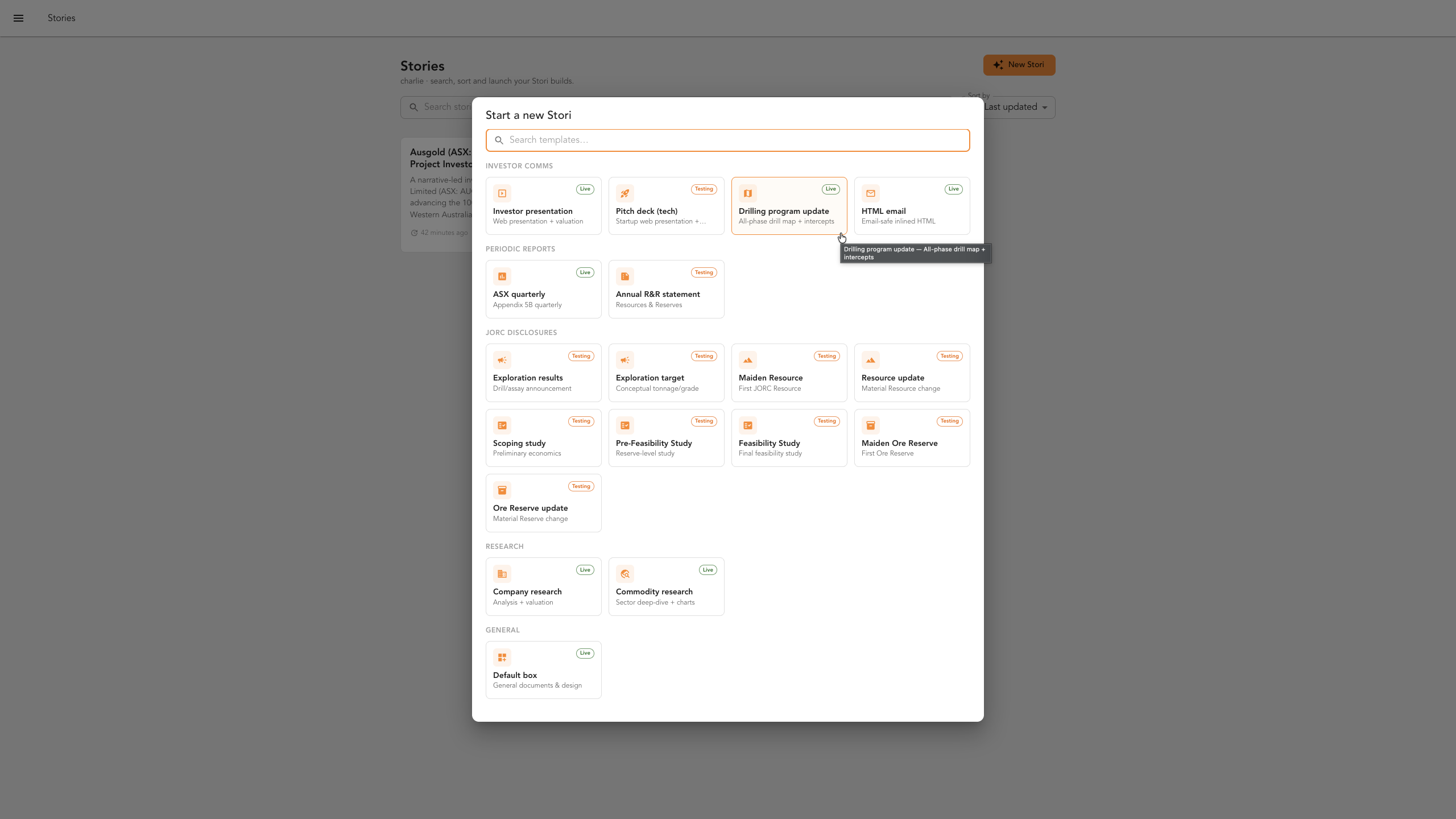Choose the Exploration target template
Image resolution: width=1456 pixels, height=819 pixels.
tap(667, 373)
